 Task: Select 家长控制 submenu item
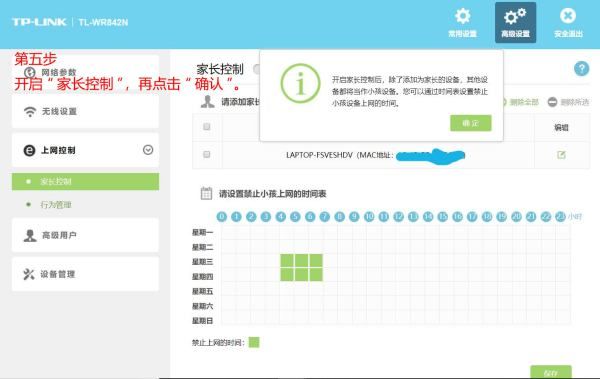pos(85,181)
